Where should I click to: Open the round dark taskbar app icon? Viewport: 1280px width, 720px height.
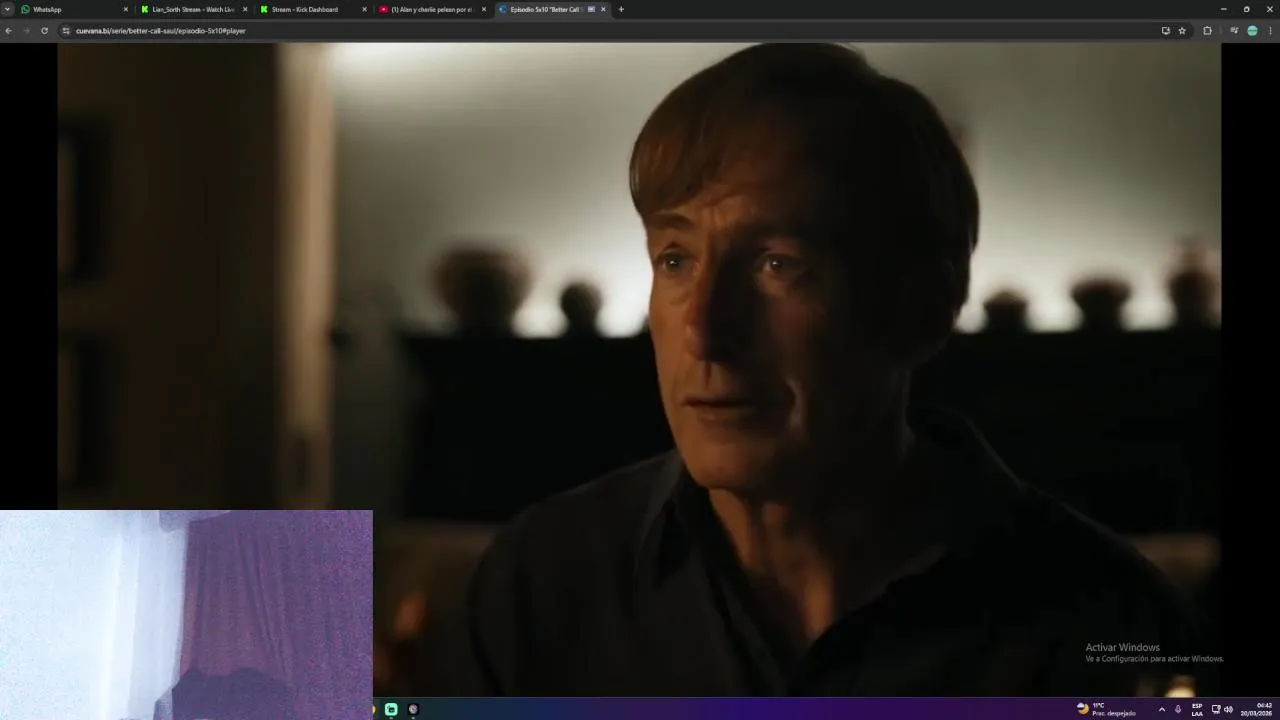(413, 709)
